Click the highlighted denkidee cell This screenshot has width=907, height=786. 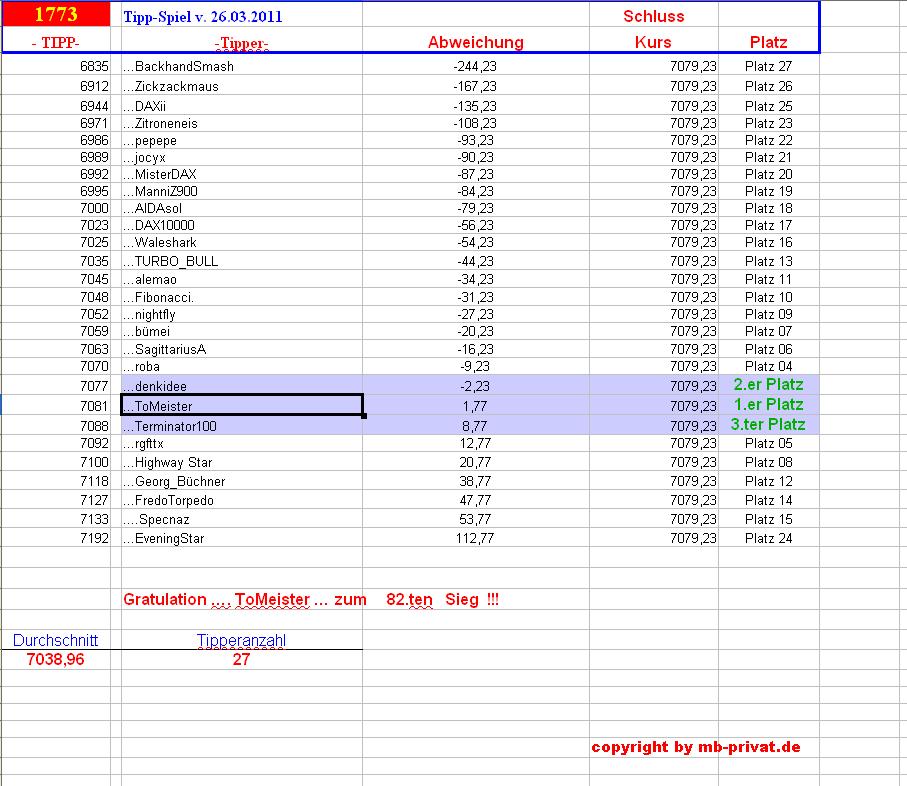(x=242, y=386)
